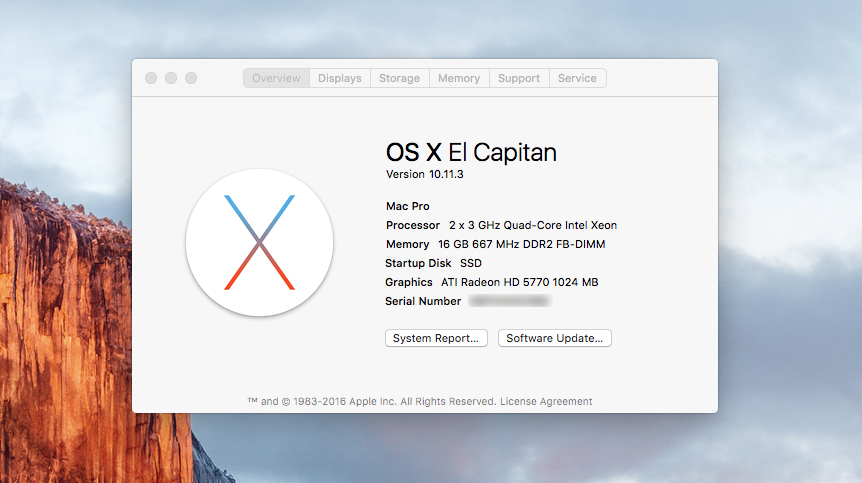Click the 16 GB 667 MHz DDR2 FB-DIMM value
Screen dimensions: 862x483
[x=522, y=244]
